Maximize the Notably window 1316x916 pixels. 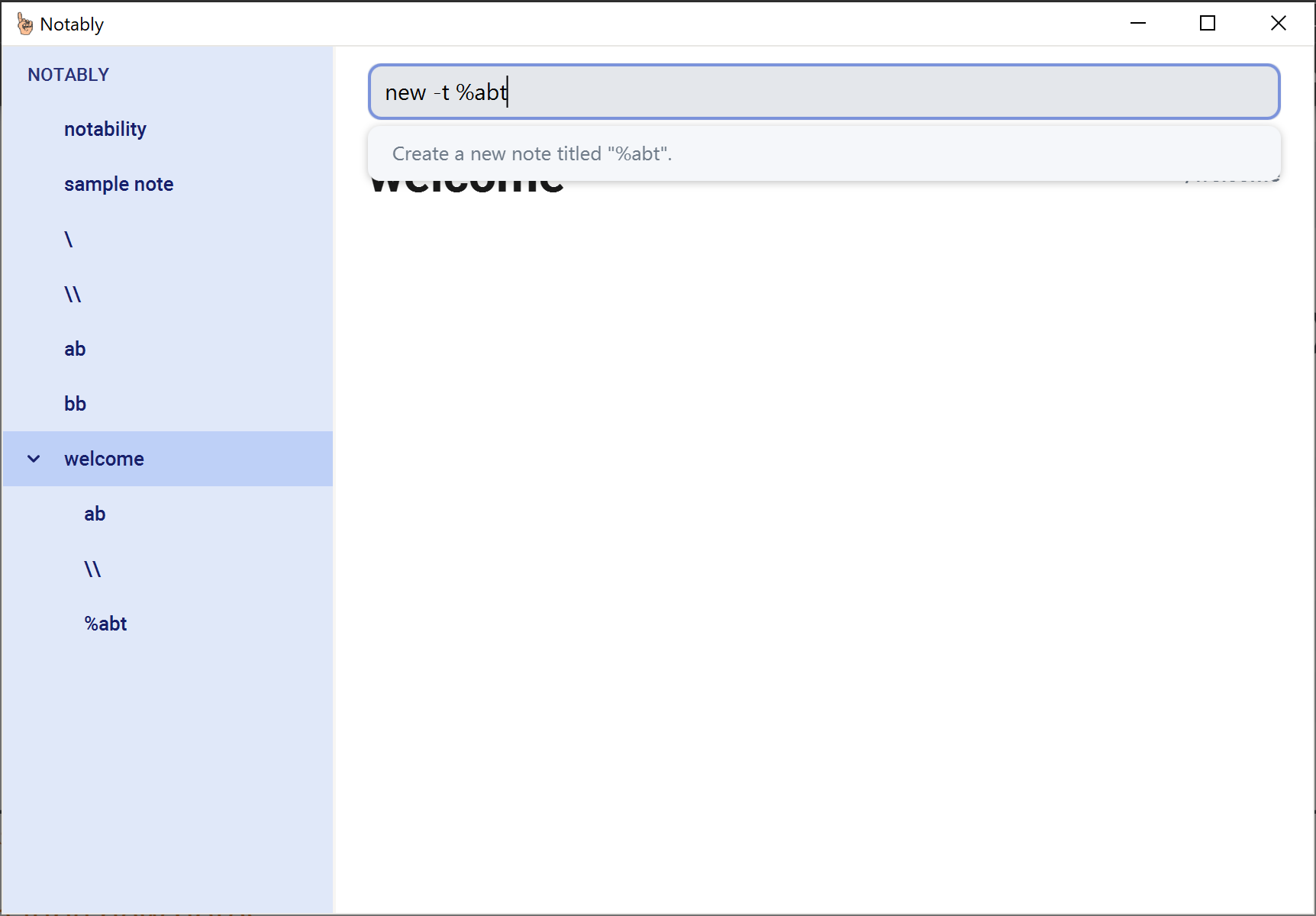tap(1208, 24)
